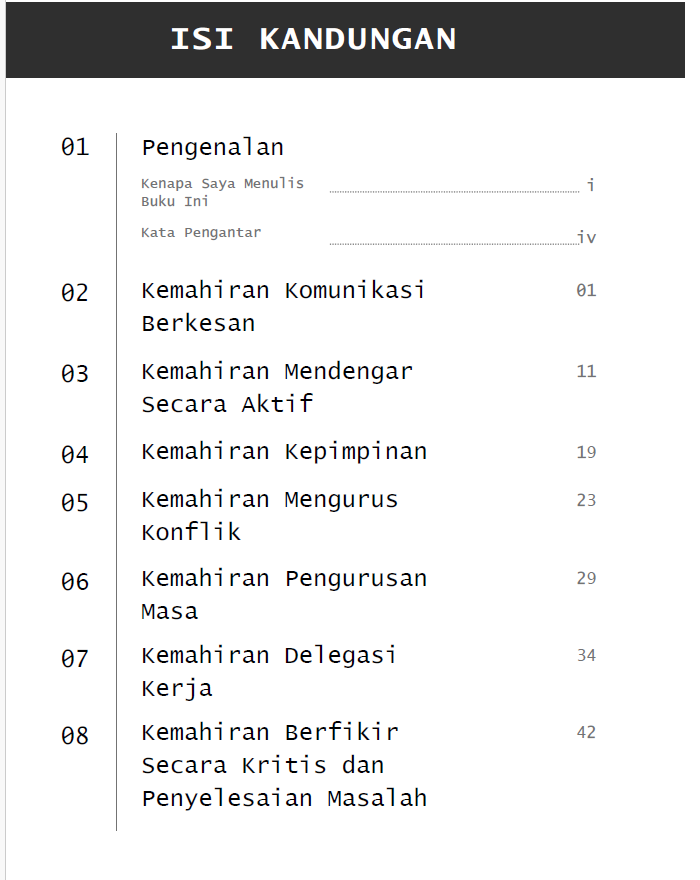Open the Kata Pengantar entry

(x=201, y=233)
